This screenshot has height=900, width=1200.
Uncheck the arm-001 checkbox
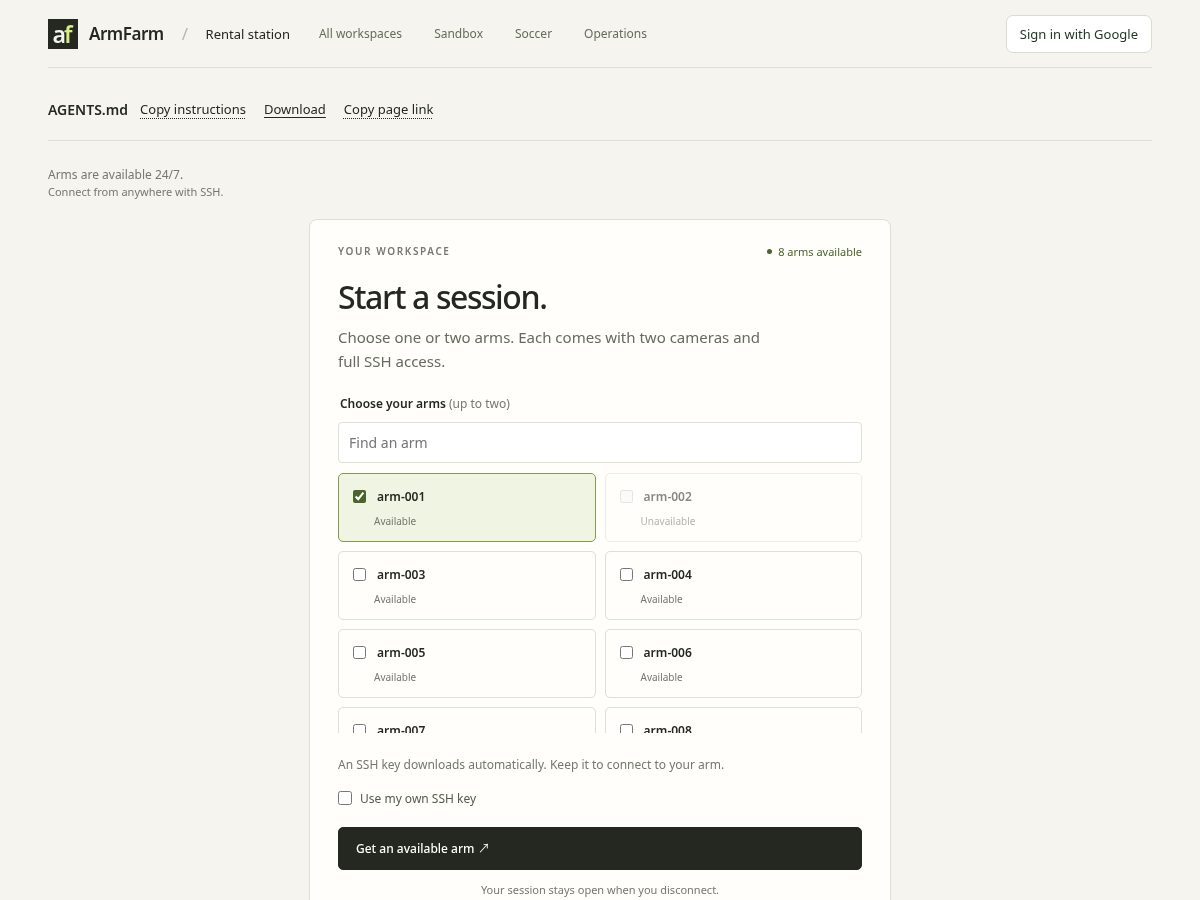coord(360,496)
